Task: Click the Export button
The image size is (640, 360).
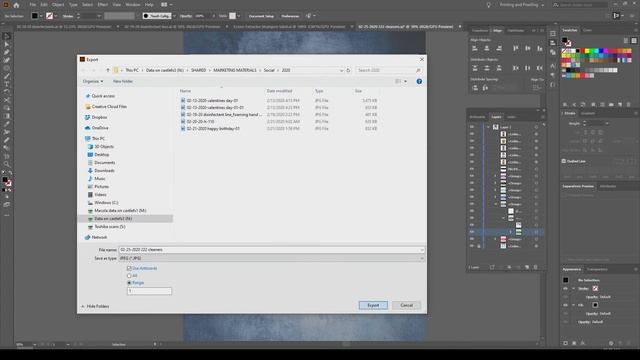Action: 373,305
